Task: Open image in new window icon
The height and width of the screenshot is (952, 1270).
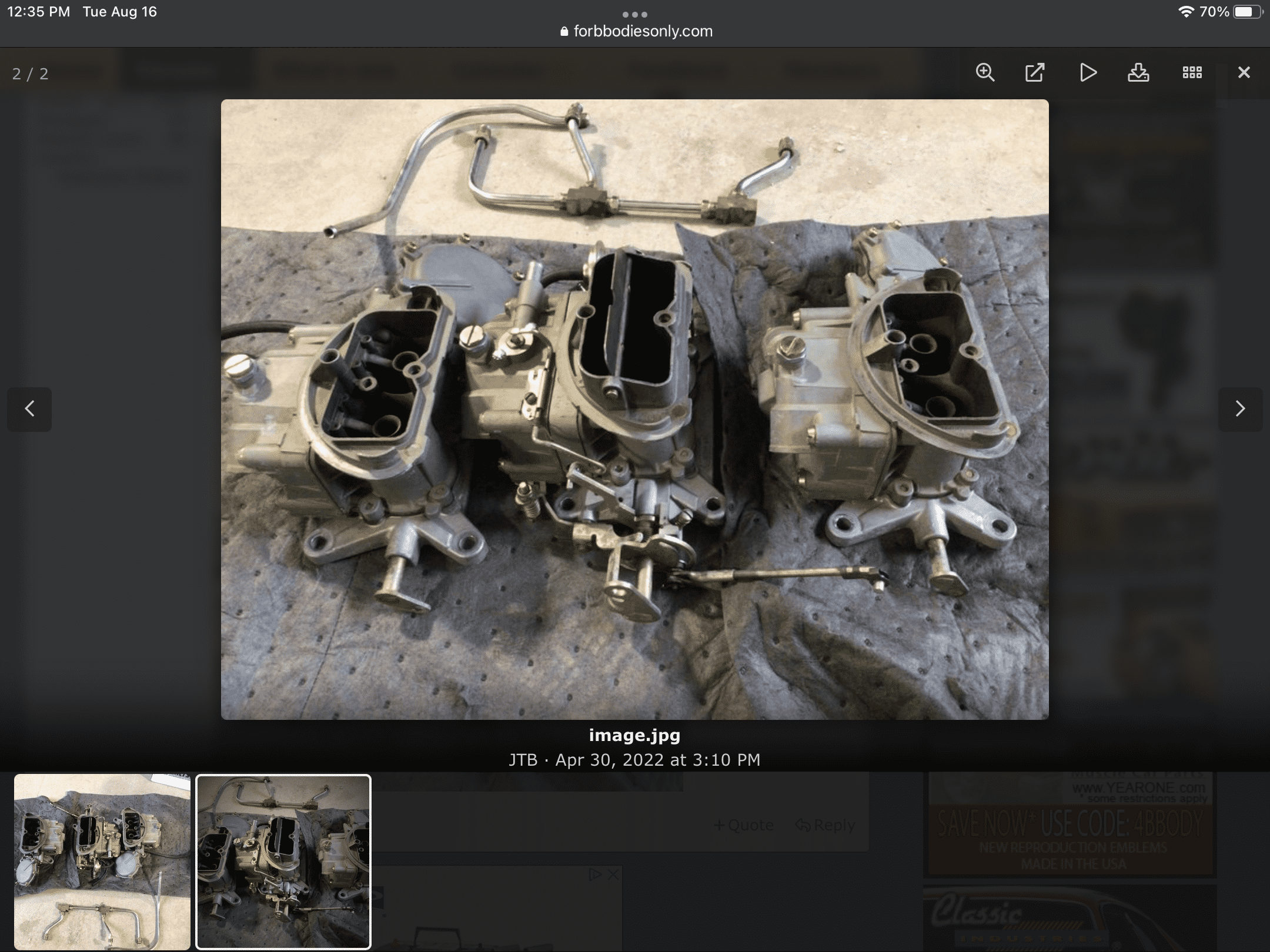Action: (1035, 73)
